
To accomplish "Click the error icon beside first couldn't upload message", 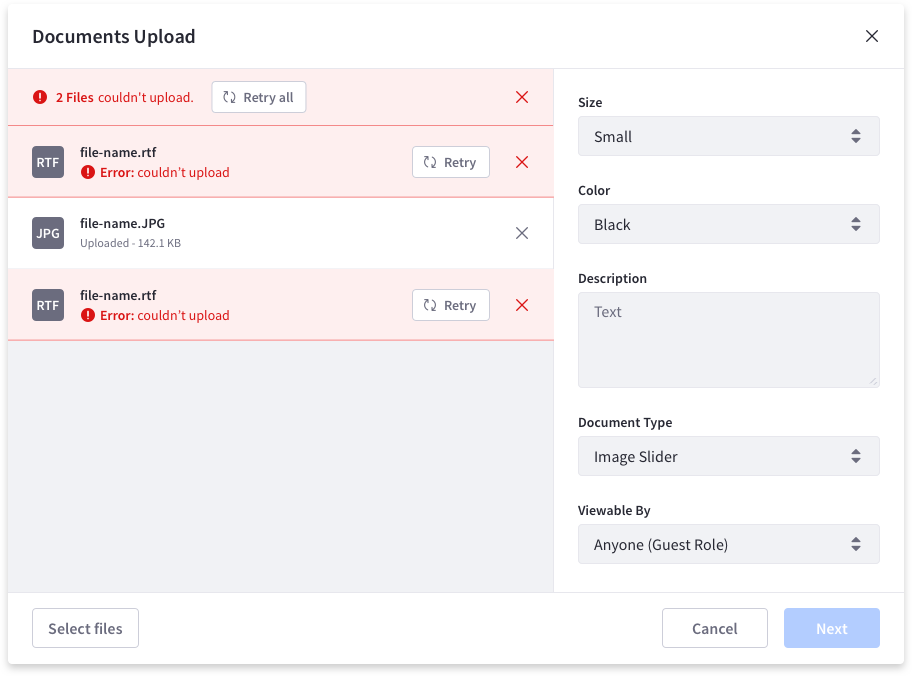I will click(x=87, y=172).
